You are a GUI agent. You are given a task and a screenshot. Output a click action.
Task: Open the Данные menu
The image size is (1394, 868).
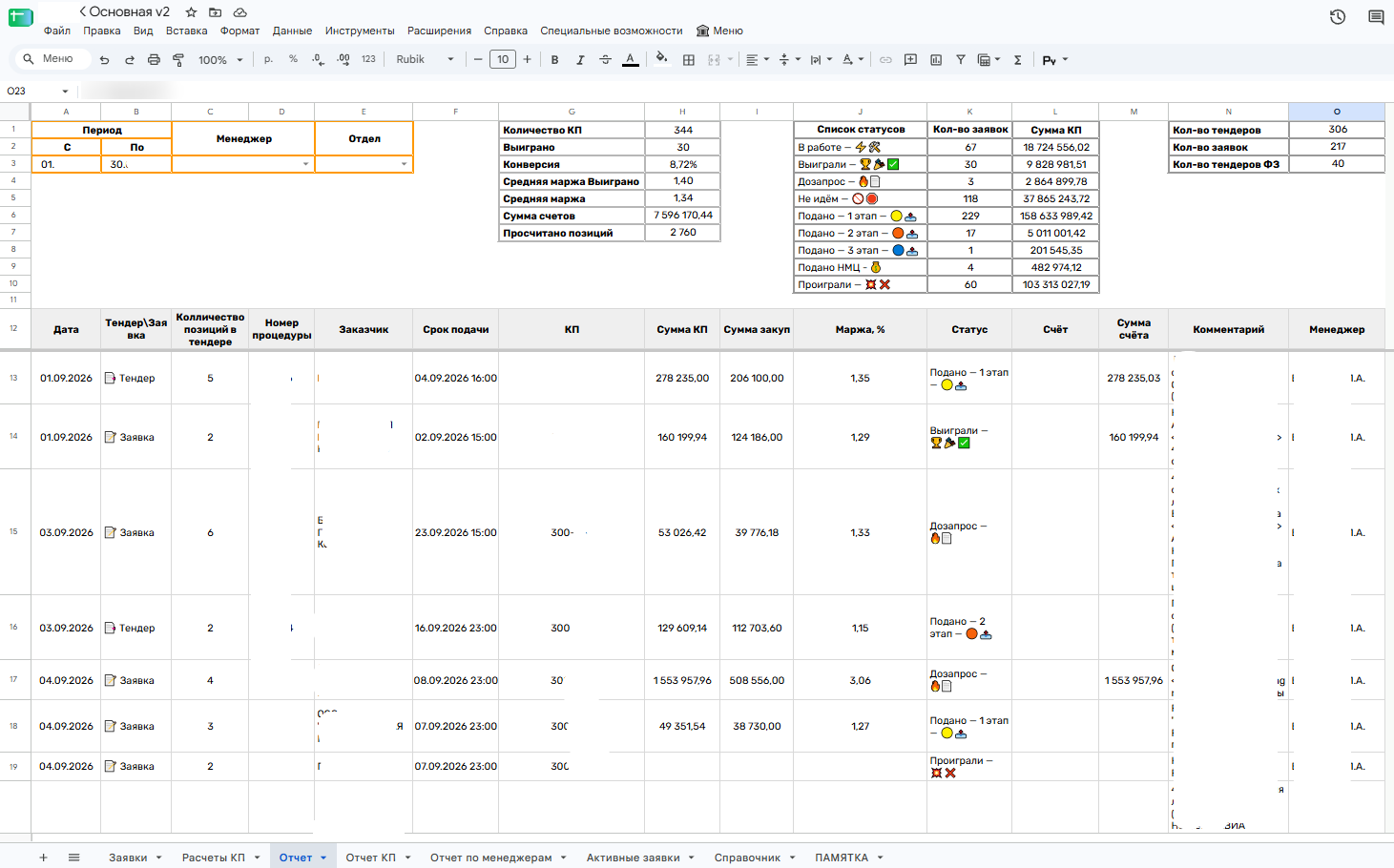[x=292, y=31]
